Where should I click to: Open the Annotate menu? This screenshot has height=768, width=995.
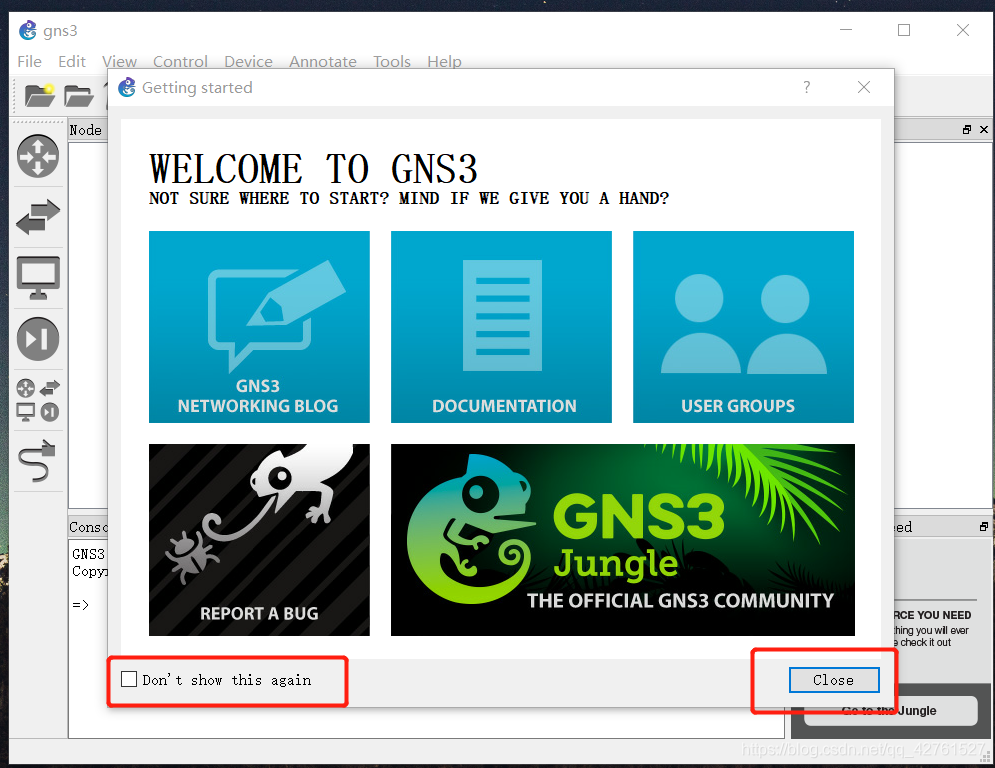coord(323,62)
